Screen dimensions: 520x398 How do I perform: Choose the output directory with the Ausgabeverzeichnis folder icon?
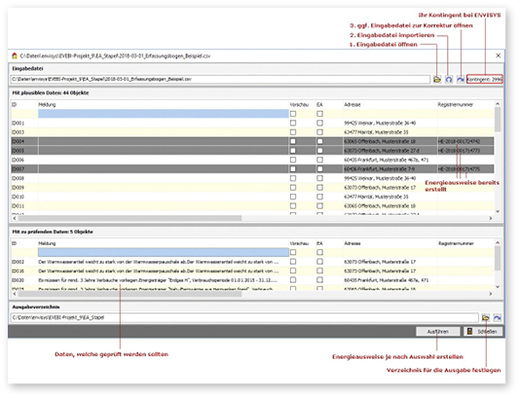[x=486, y=318]
